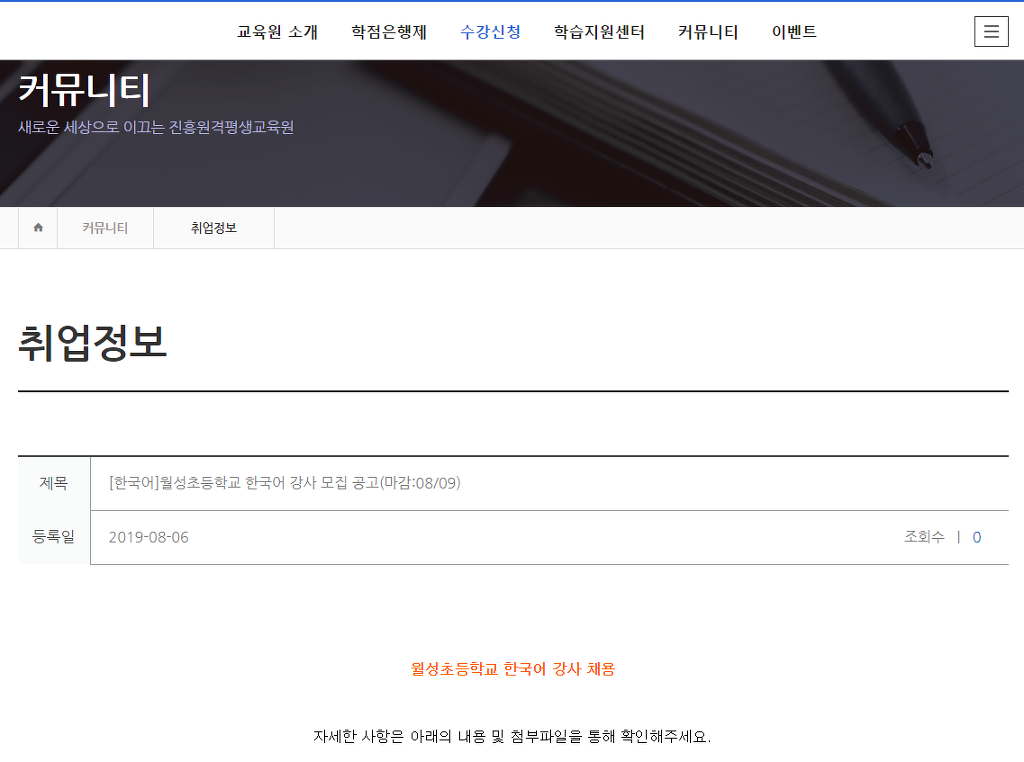The height and width of the screenshot is (762, 1024).
Task: Click 취업정보 breadcrumb tab
Action: click(x=214, y=228)
